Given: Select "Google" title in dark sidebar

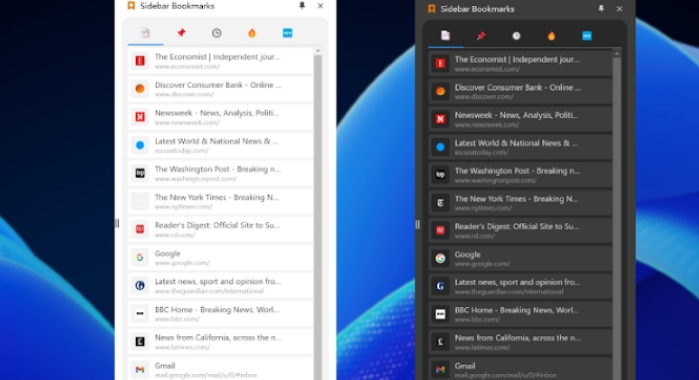Looking at the screenshot, I should 468,255.
